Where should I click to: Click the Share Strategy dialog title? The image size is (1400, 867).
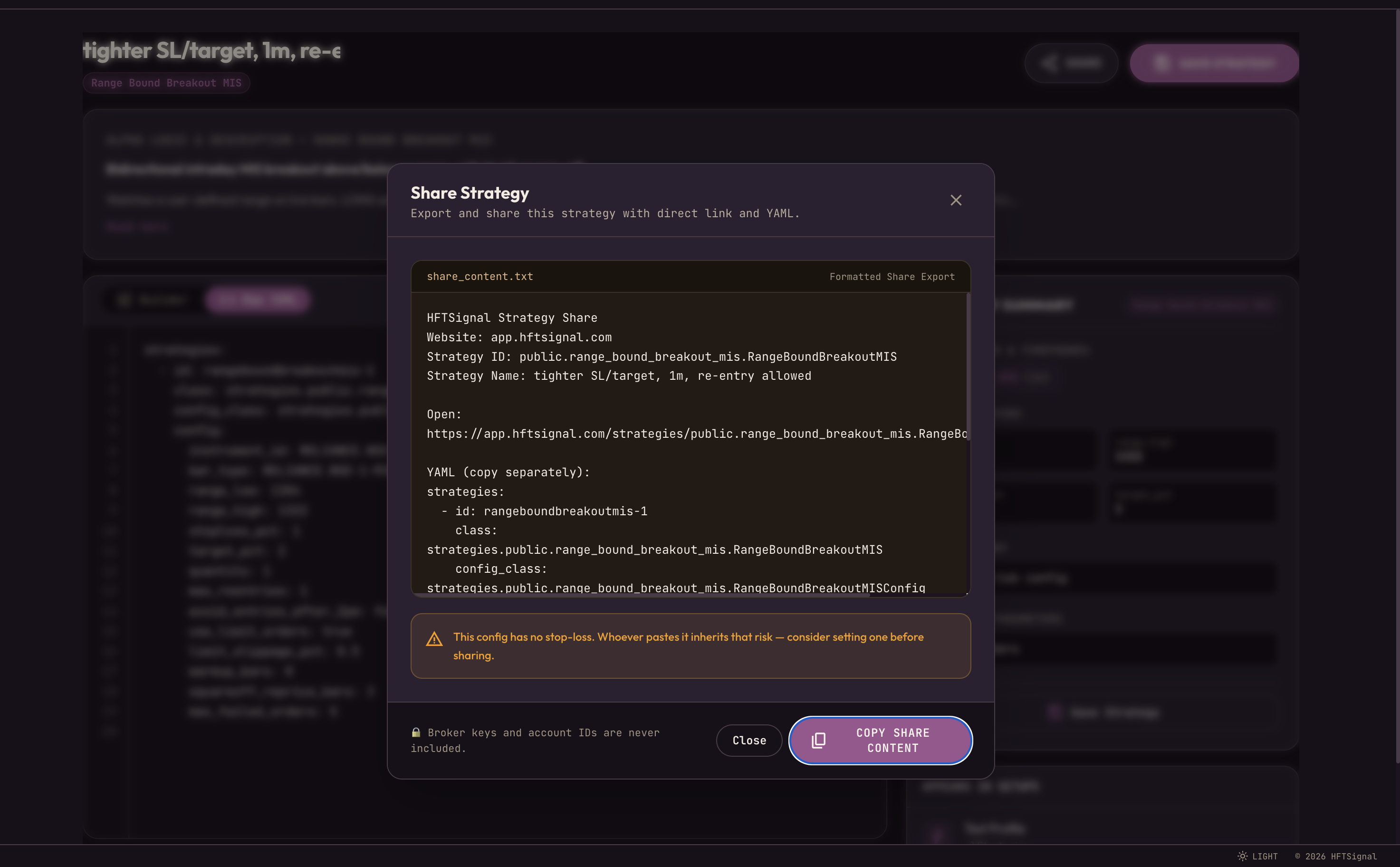pyautogui.click(x=470, y=193)
